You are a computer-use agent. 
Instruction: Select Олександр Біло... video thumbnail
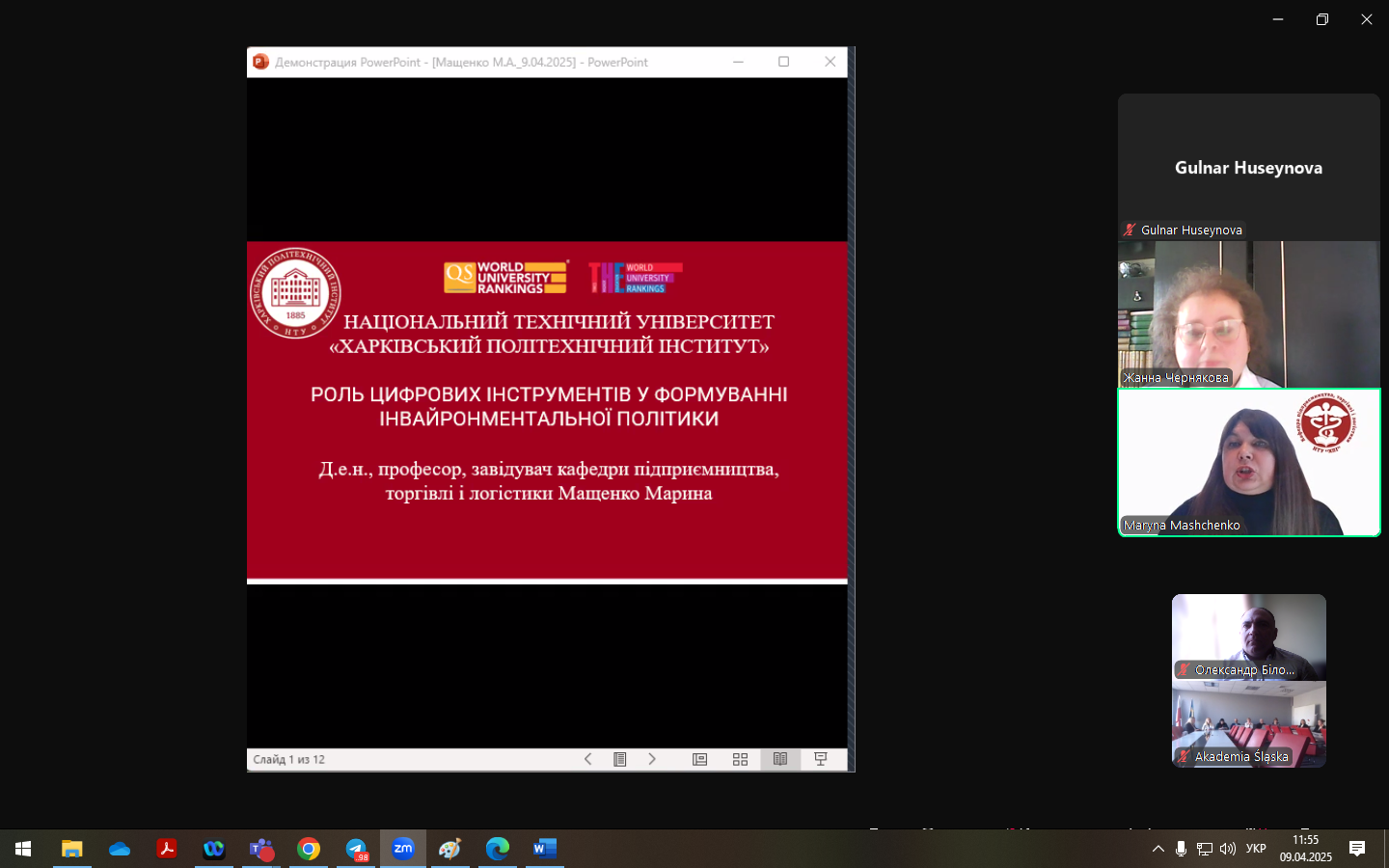point(1249,637)
